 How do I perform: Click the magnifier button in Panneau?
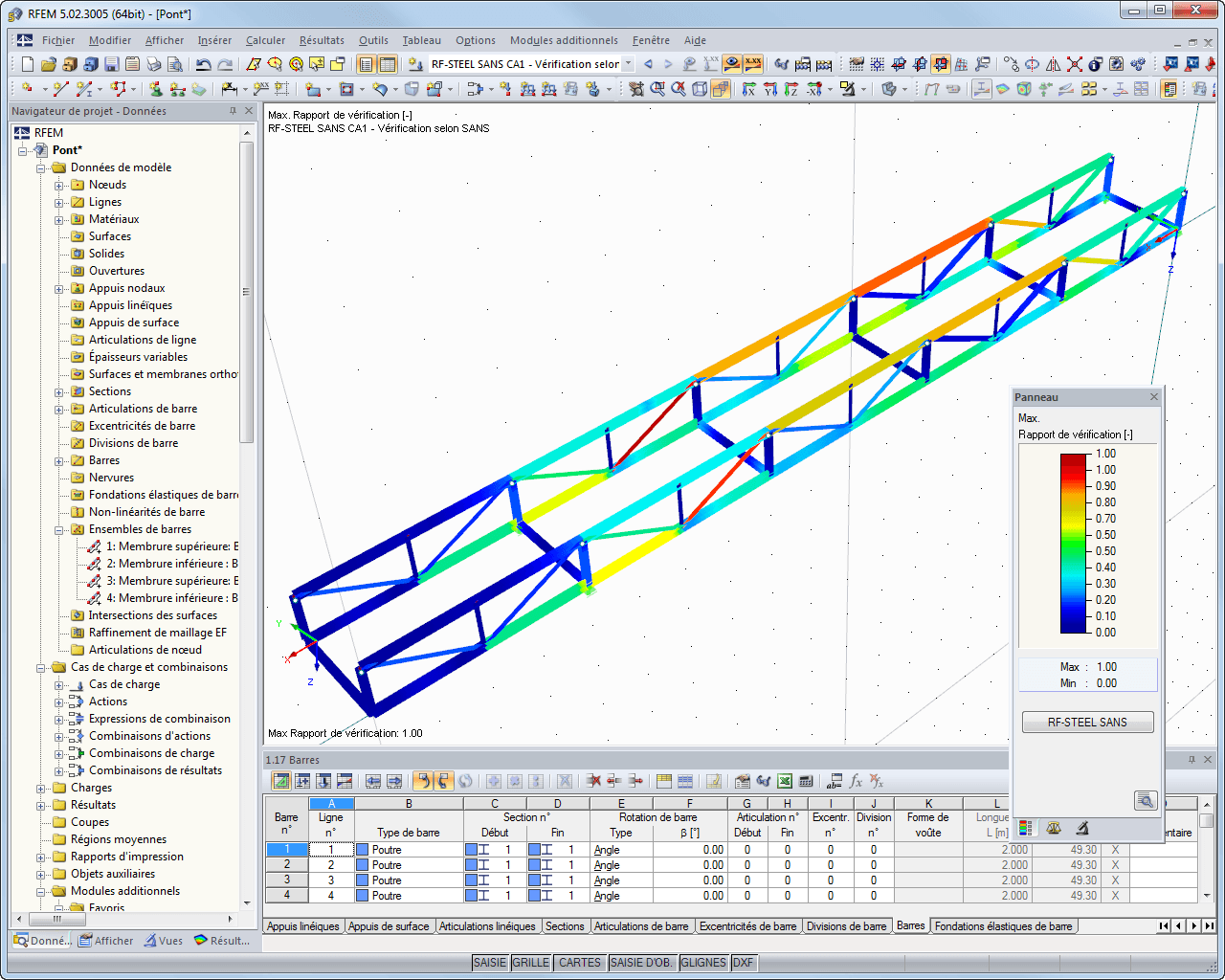[x=1145, y=800]
